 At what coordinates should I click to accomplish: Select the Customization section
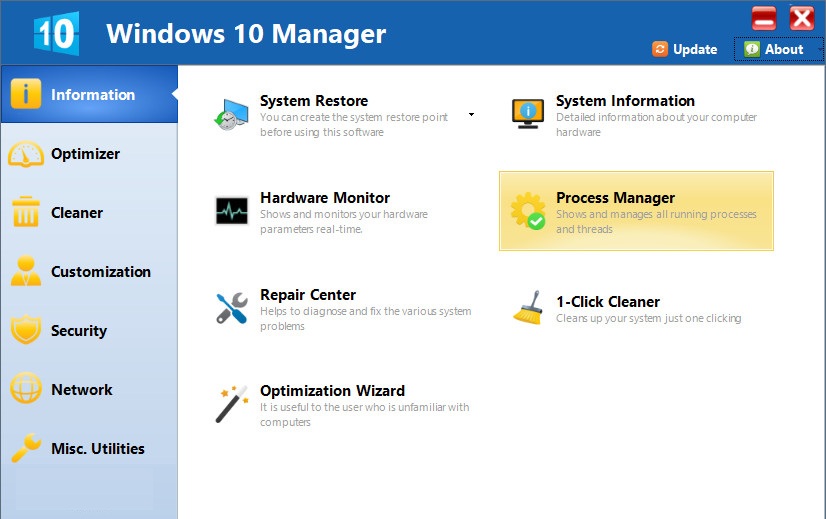click(90, 271)
